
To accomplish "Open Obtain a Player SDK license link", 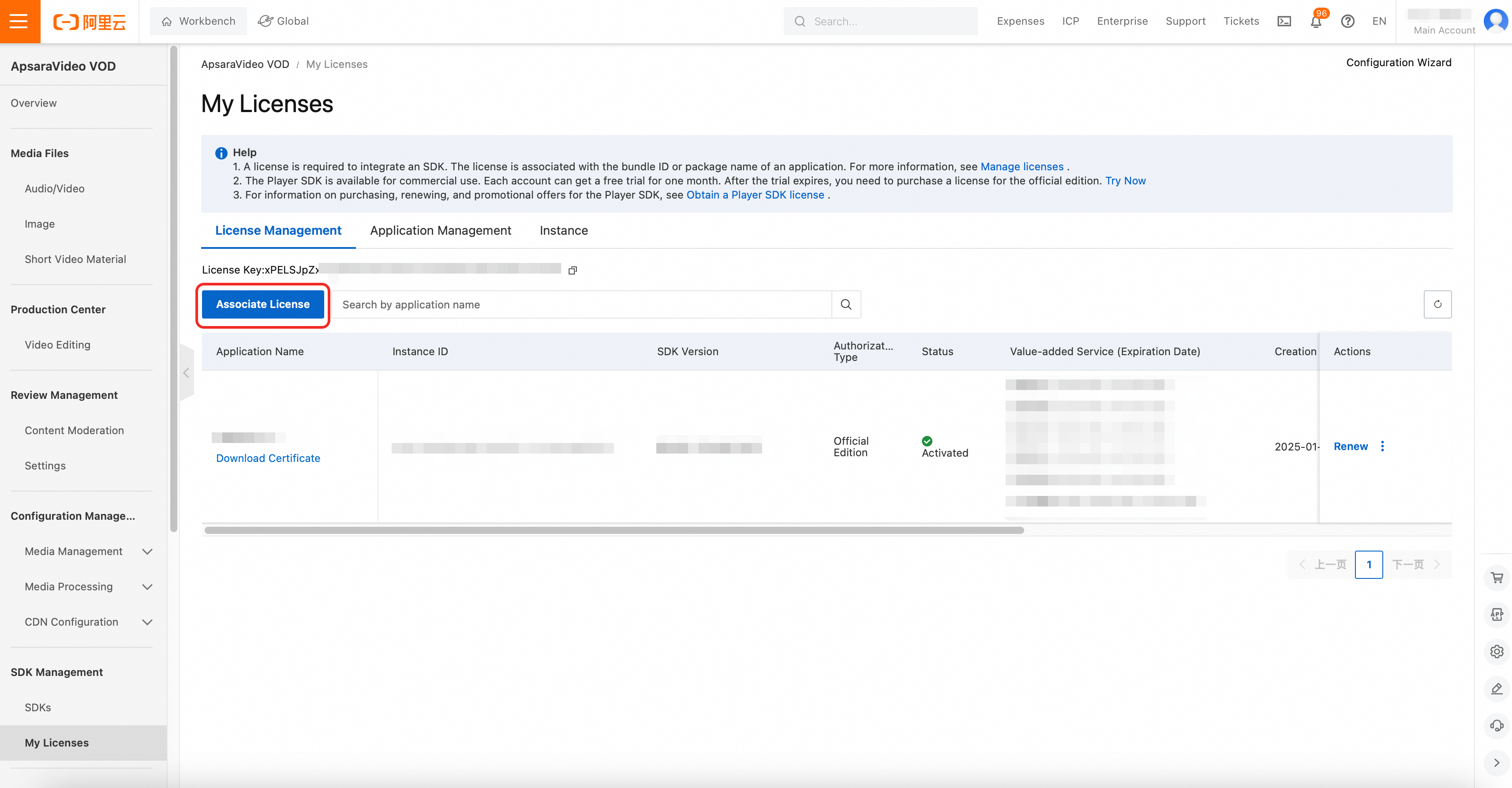I will [756, 195].
